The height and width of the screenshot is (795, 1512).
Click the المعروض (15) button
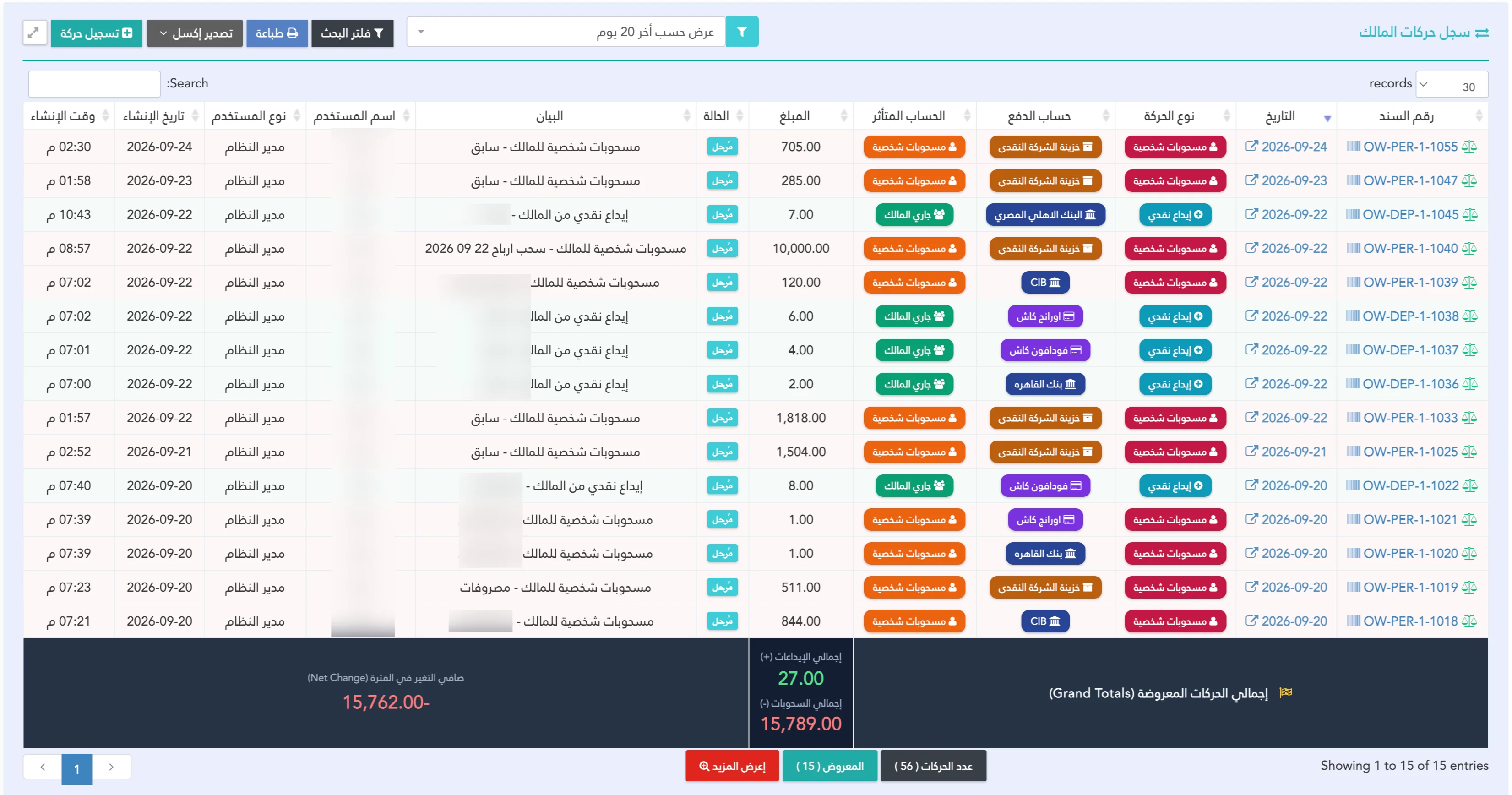click(x=830, y=766)
